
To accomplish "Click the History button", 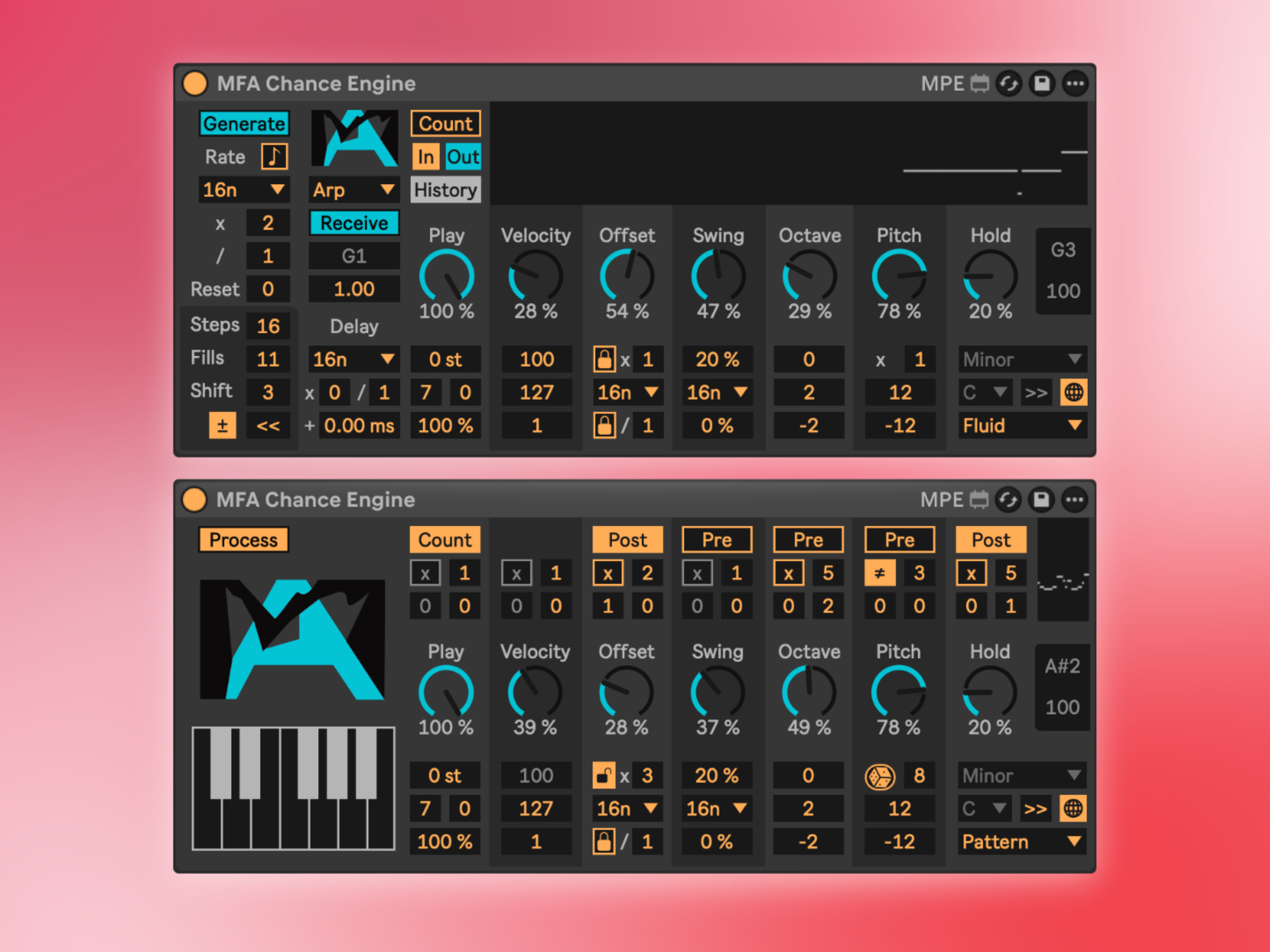I will (445, 190).
